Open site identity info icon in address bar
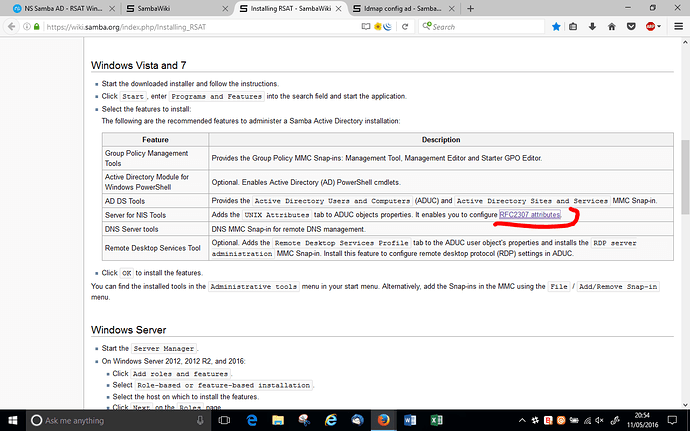This screenshot has height=431, width=690. 27,27
